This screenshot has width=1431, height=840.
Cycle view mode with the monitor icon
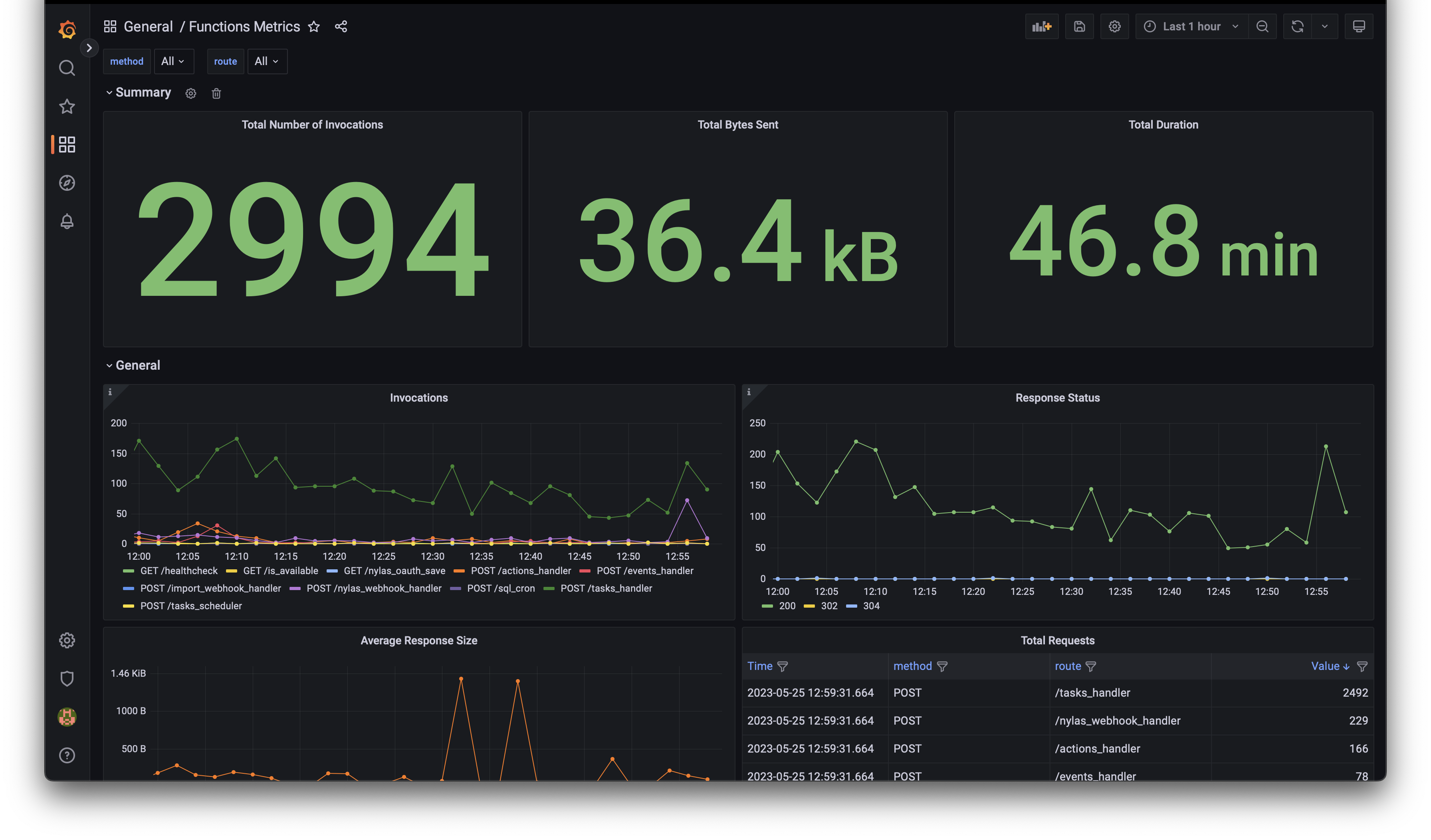click(1358, 26)
